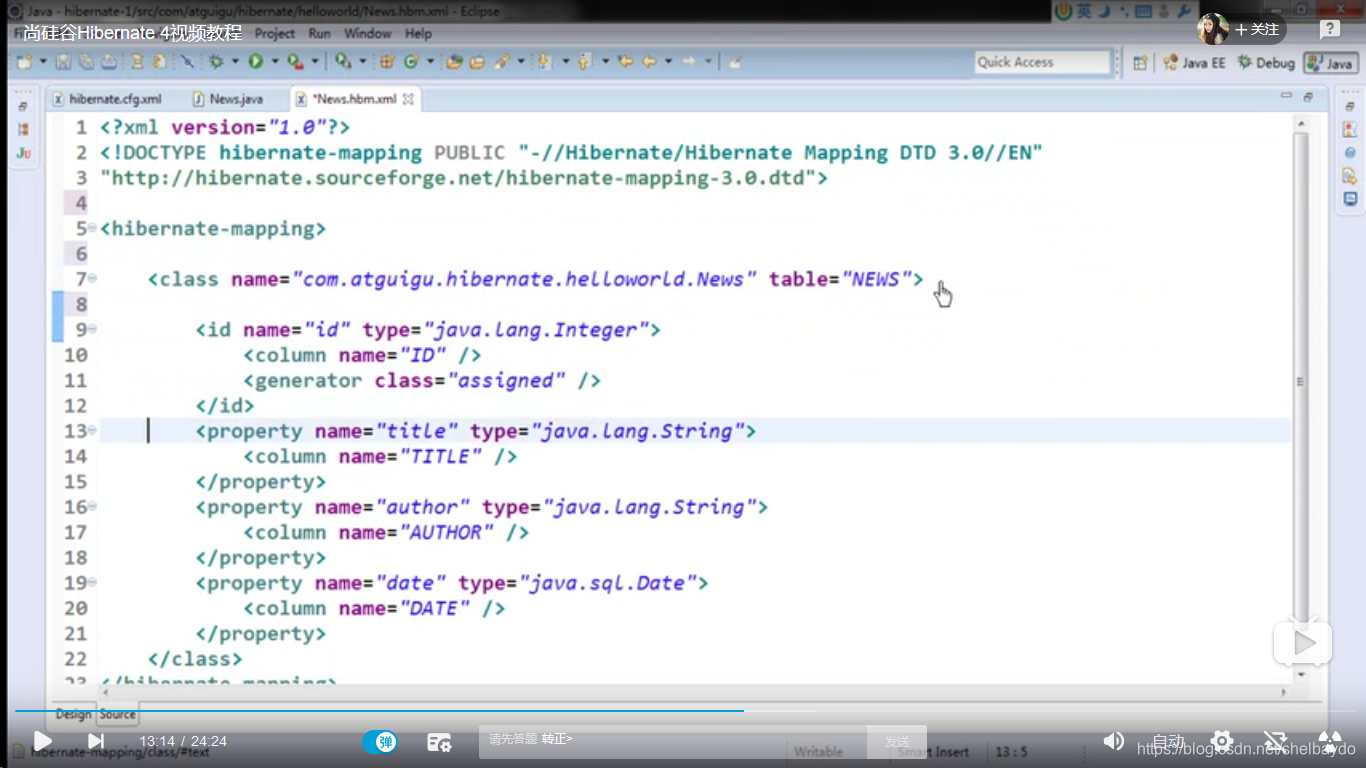Select the Java perspective button
The image size is (1366, 768).
pos(1331,62)
